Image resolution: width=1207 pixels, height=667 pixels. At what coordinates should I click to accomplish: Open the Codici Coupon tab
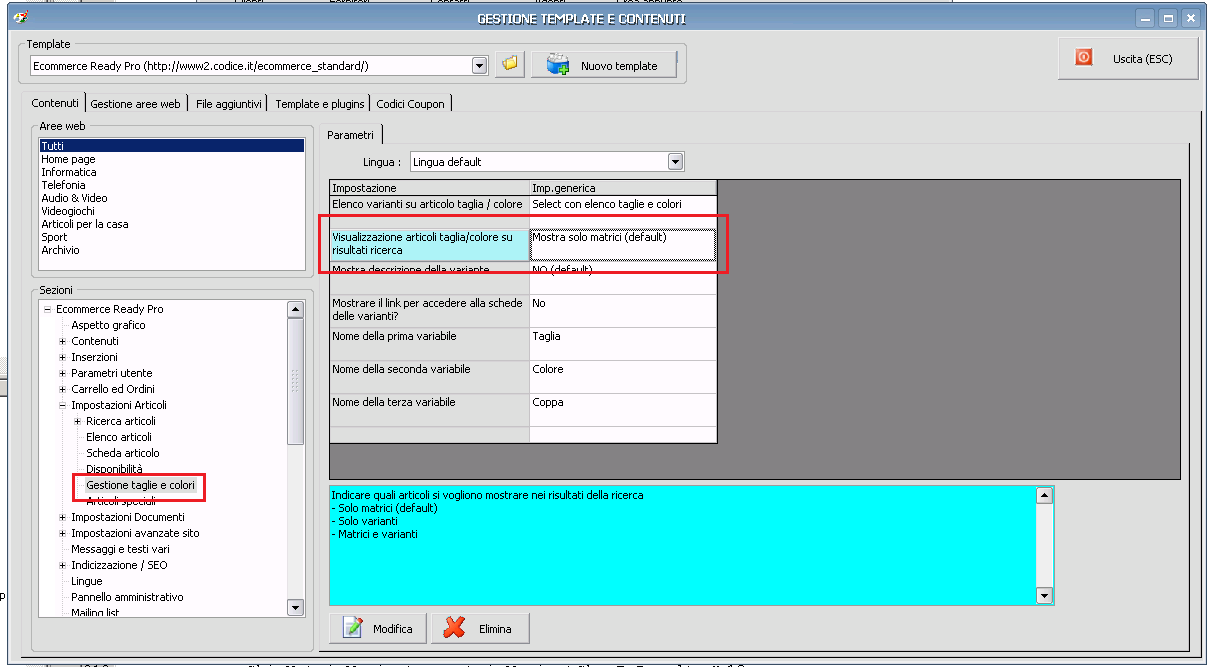point(411,104)
